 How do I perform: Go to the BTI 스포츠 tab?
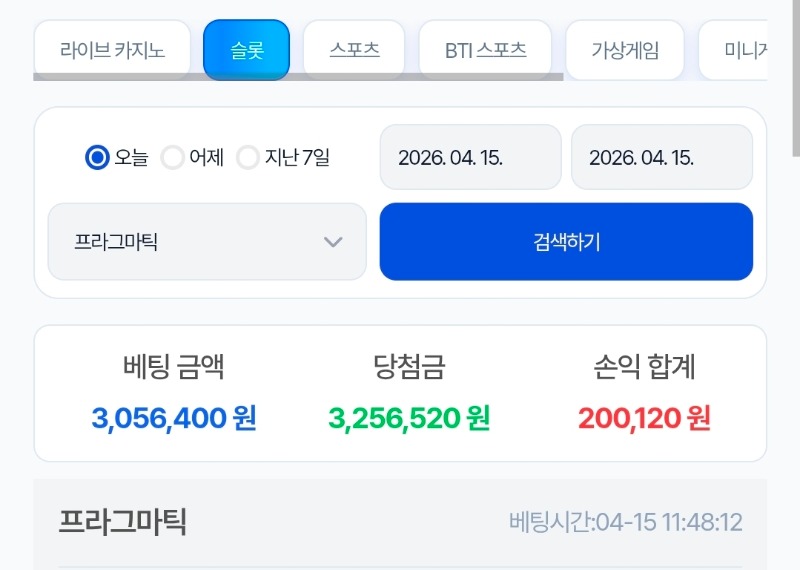coord(485,50)
